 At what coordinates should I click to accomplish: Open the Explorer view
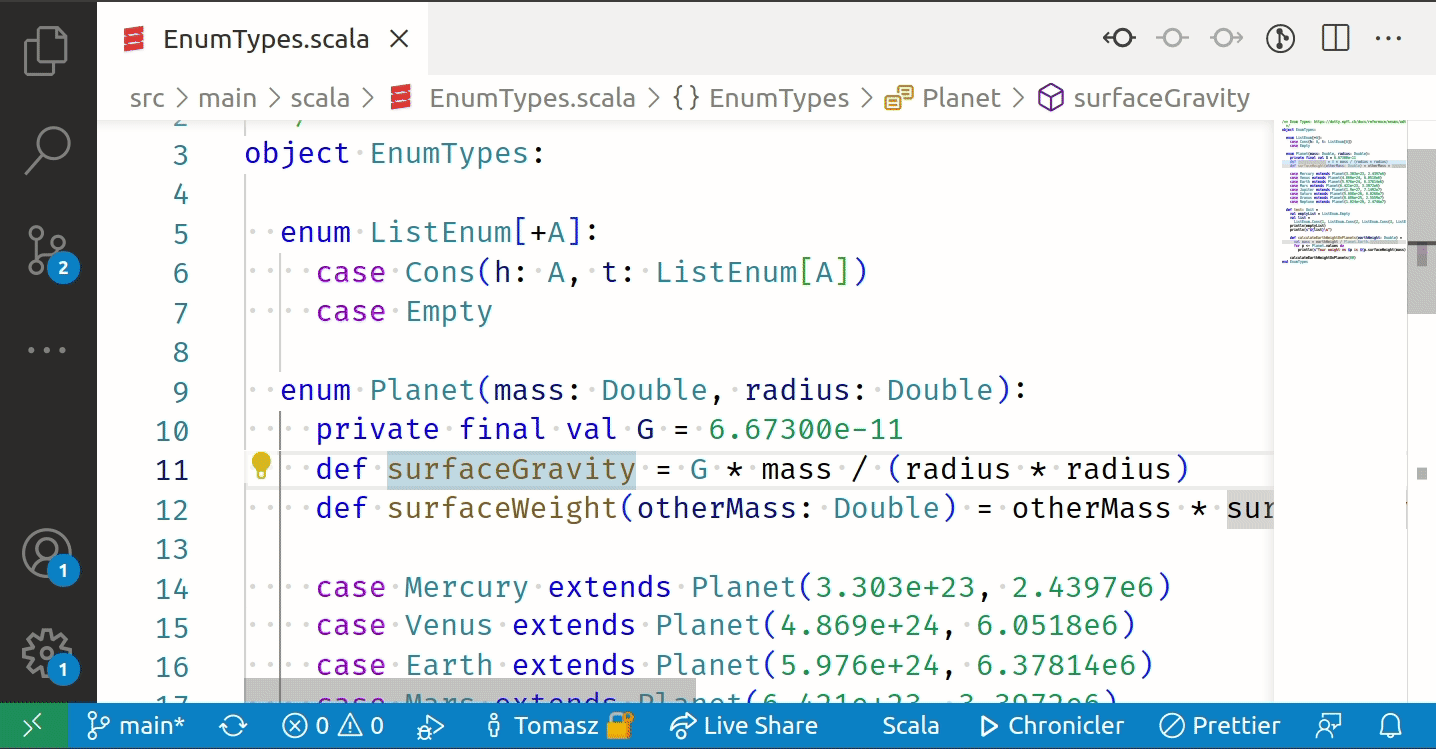click(47, 50)
